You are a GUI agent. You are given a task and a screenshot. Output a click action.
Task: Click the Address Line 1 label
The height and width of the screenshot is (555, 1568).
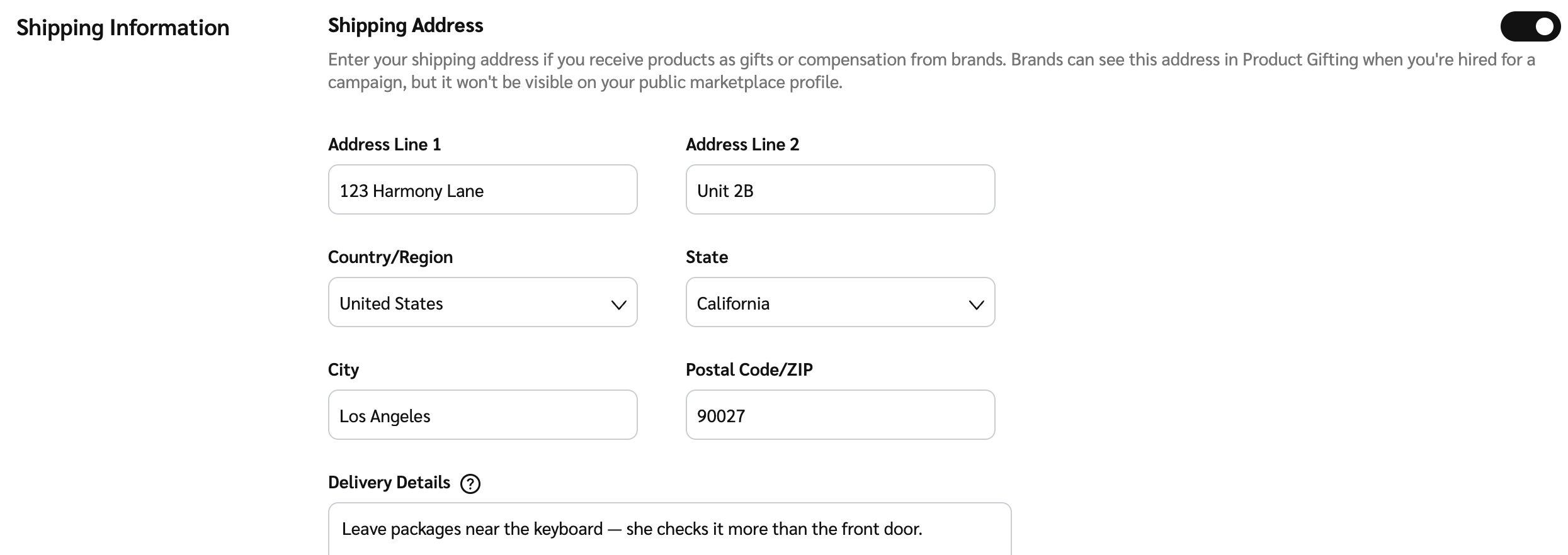coord(384,144)
